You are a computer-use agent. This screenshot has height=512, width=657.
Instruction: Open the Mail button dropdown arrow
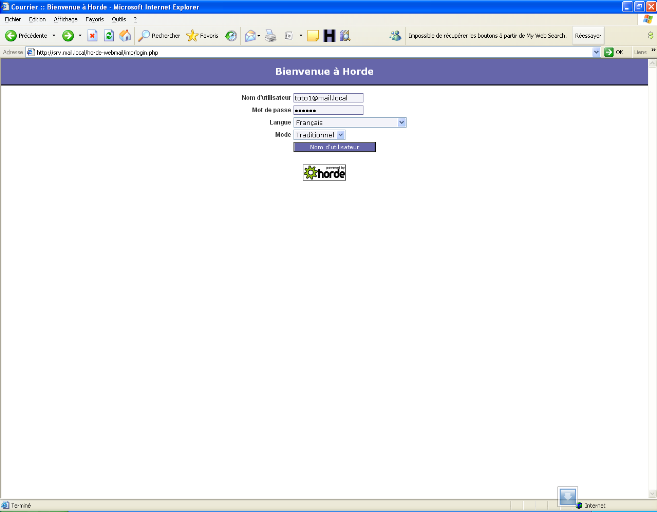pyautogui.click(x=259, y=36)
